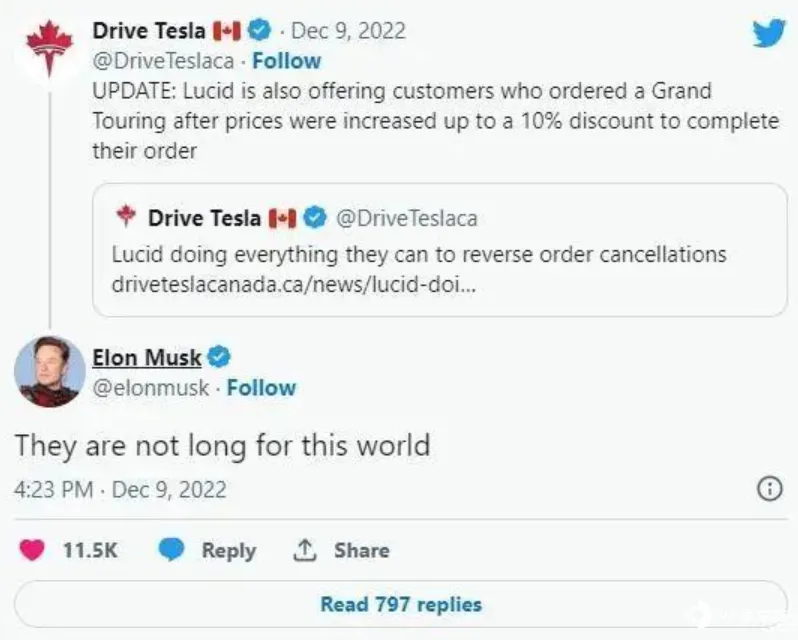Open the Elon Musk name link
The height and width of the screenshot is (640, 798).
(147, 357)
